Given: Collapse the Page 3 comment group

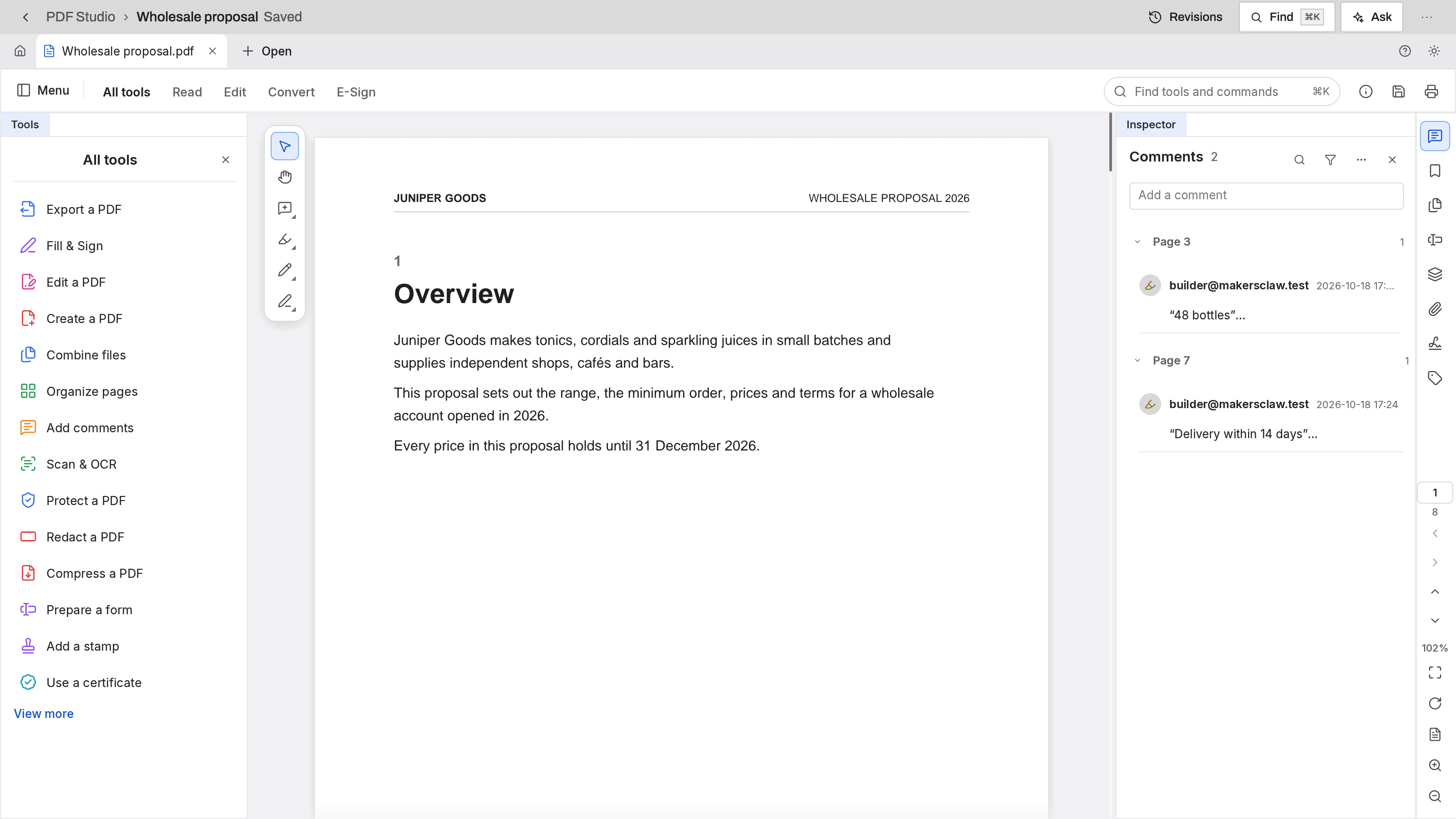Looking at the screenshot, I should point(1137,242).
